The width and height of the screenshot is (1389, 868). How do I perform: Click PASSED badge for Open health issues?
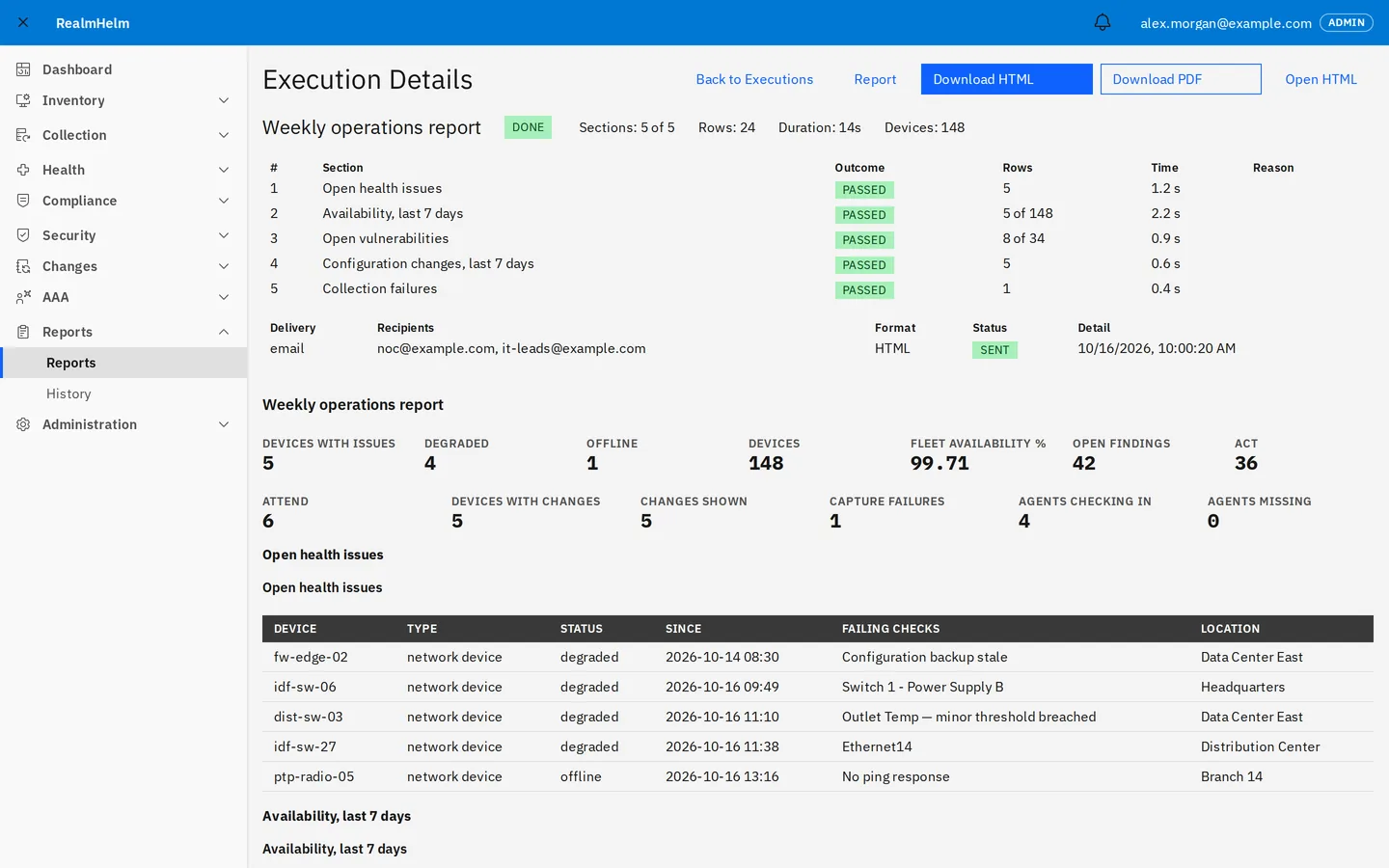tap(864, 190)
